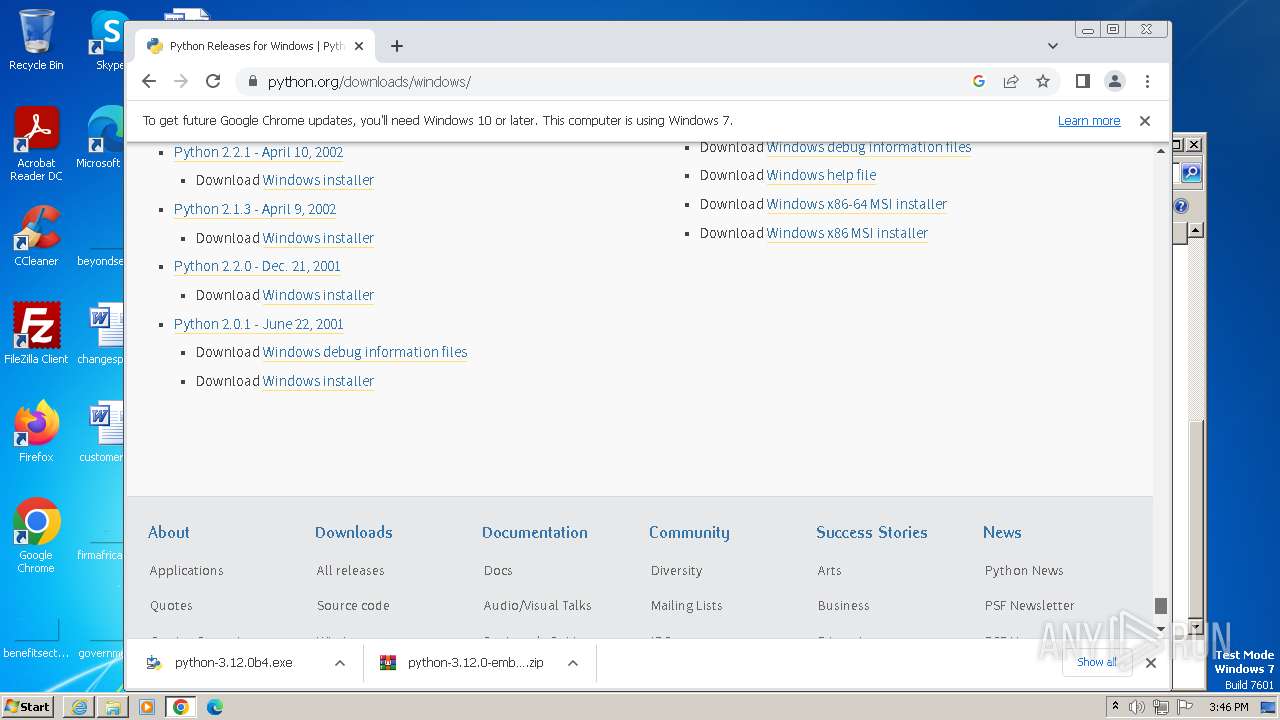
Task: Open the Downloads footer heading
Action: coord(354,532)
